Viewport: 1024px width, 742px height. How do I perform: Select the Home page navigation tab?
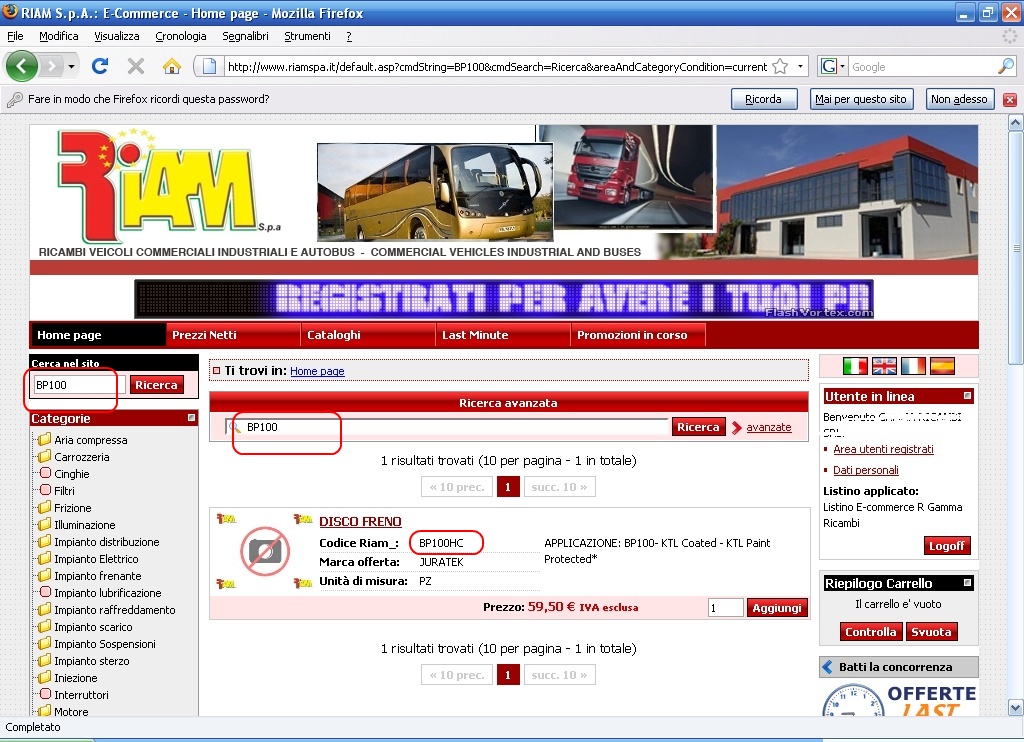click(97, 335)
